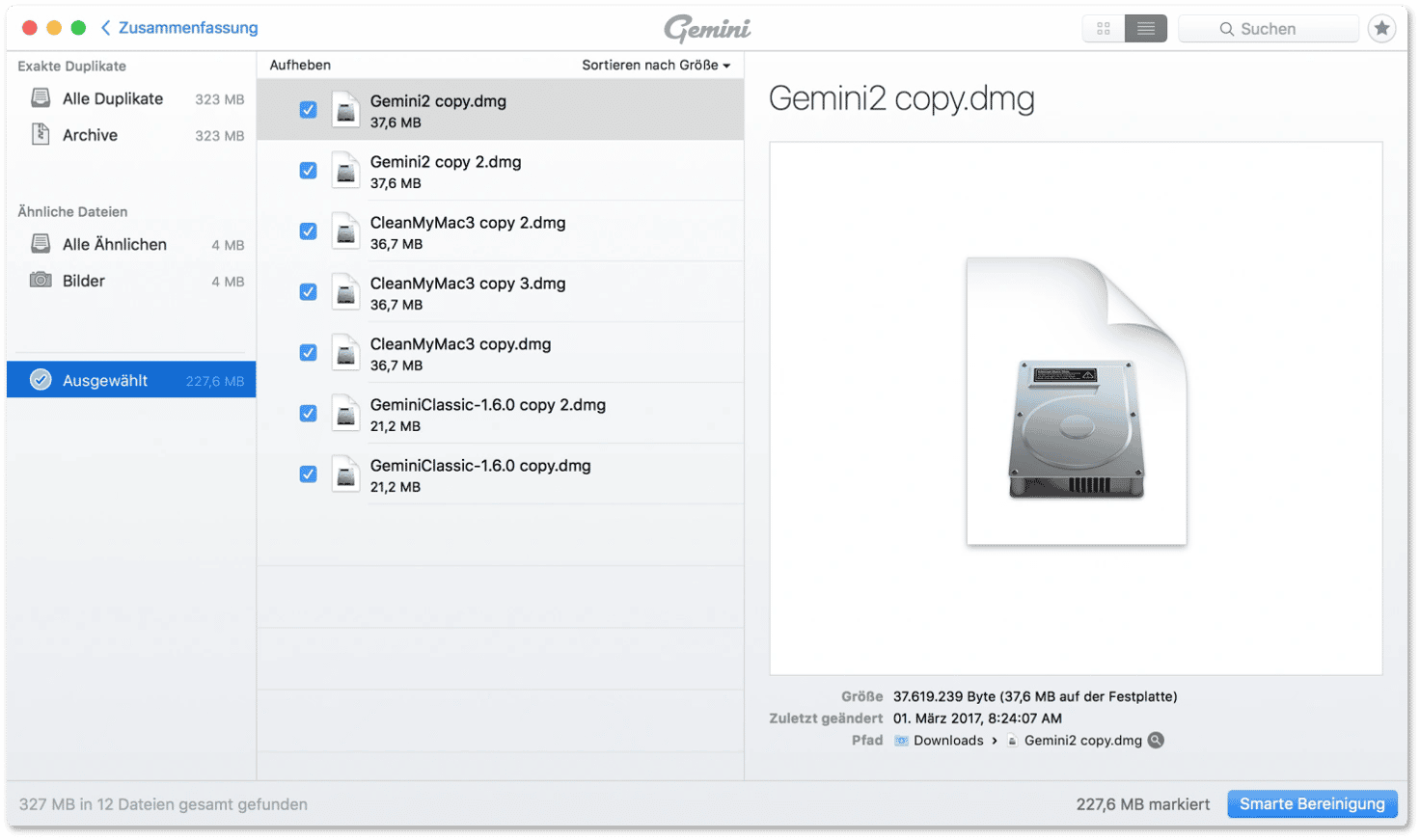Click the Gemini2 copy.dmg preview title
1420x840 pixels.
902,98
